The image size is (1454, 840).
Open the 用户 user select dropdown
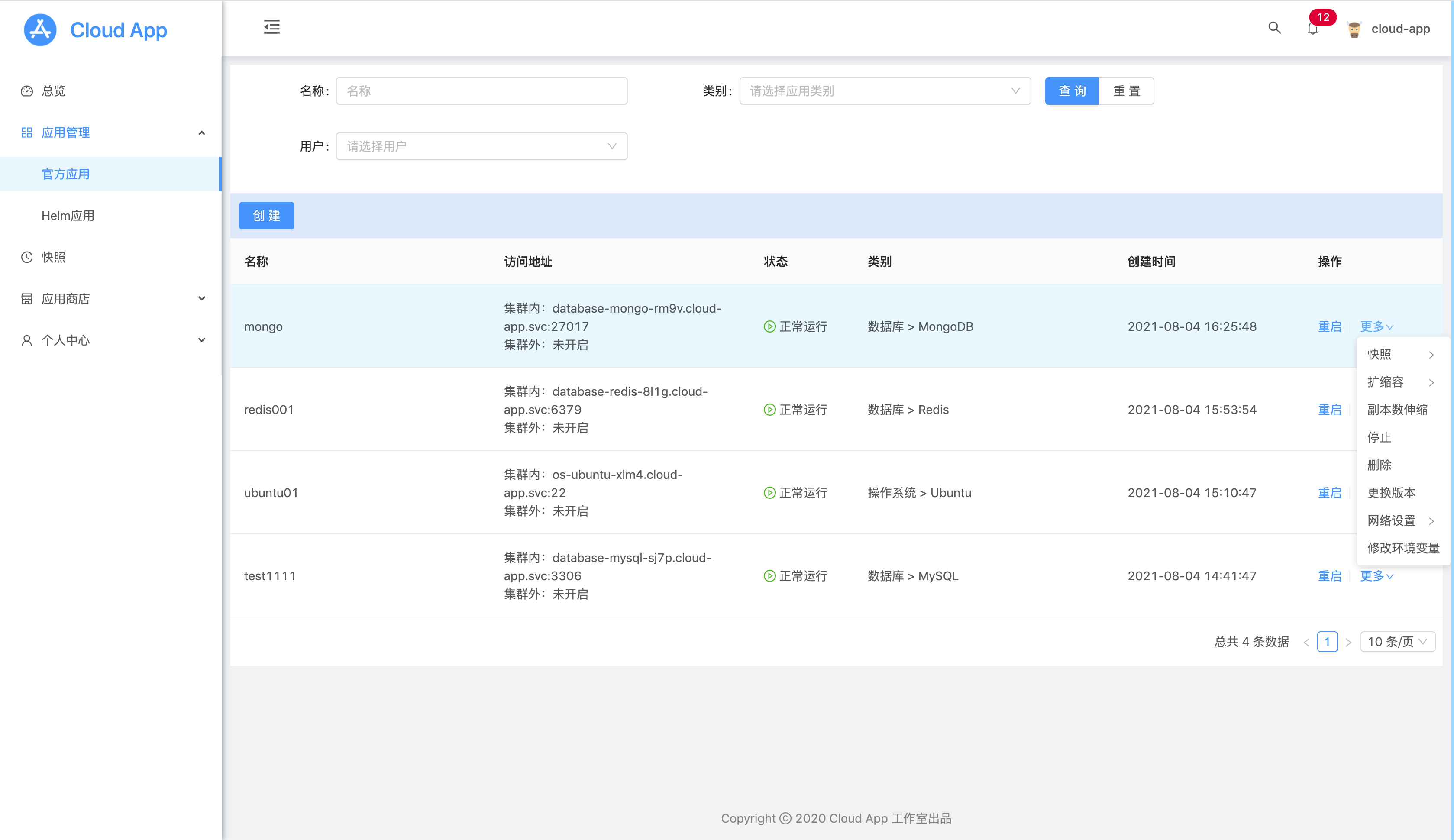click(481, 146)
